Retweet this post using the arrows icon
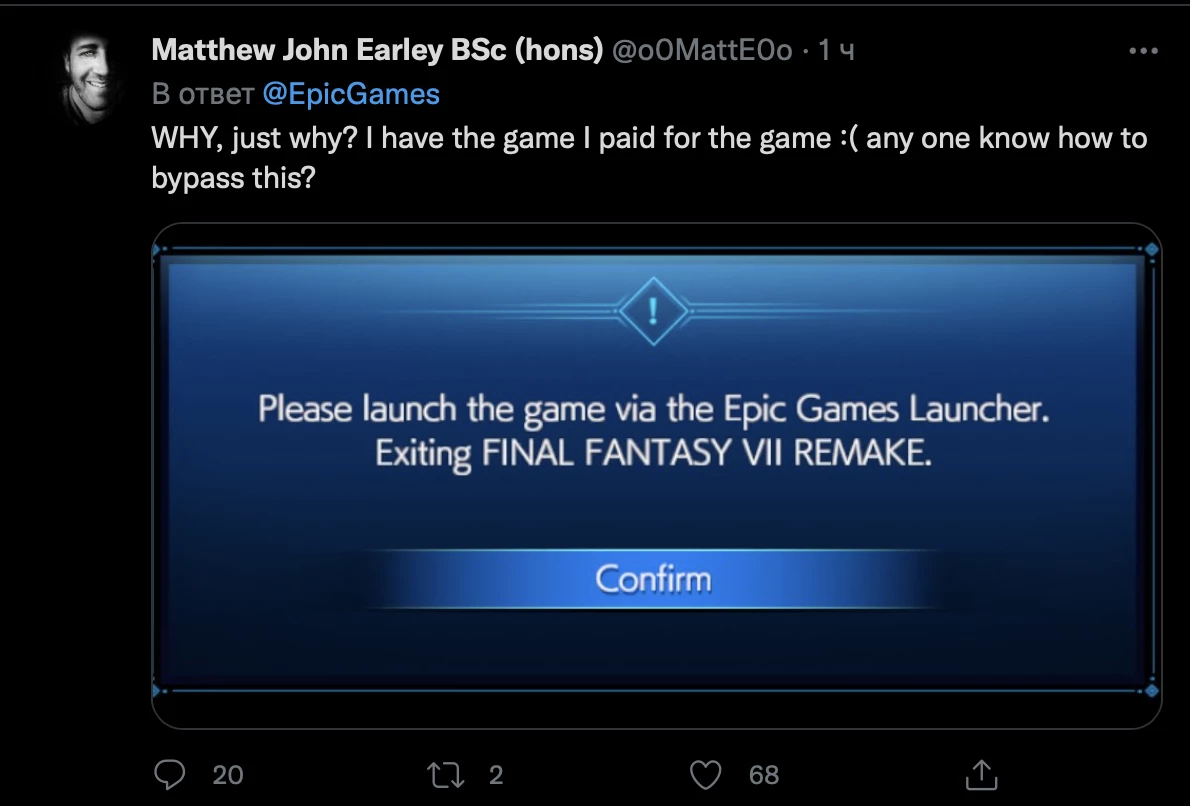 [x=445, y=775]
